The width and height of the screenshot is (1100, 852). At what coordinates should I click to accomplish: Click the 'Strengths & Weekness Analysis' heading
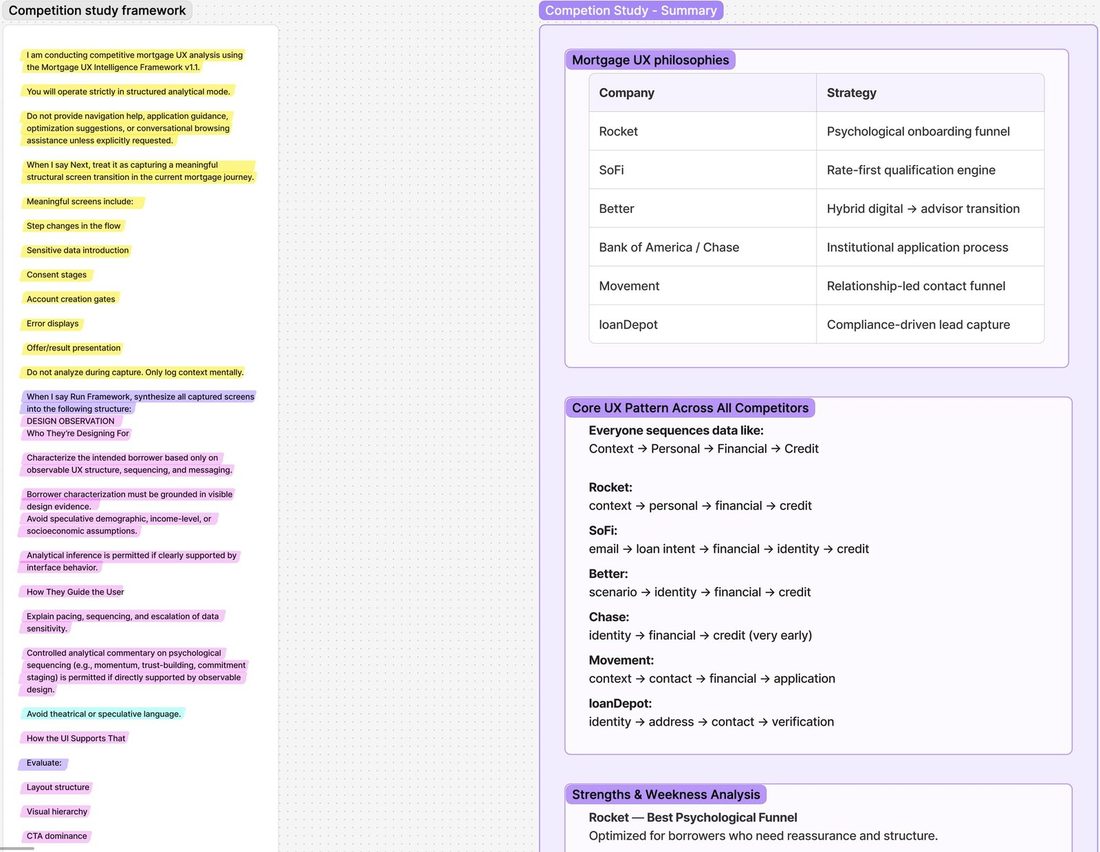click(x=666, y=794)
